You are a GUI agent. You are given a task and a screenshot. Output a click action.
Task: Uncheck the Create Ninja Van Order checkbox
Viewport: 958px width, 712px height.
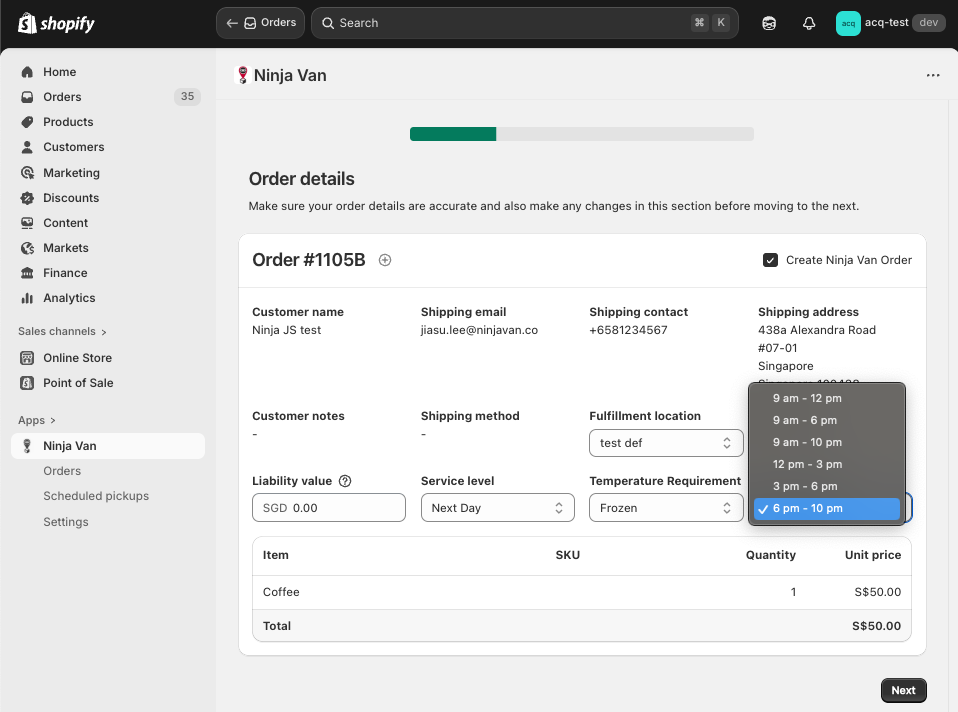(x=770, y=260)
